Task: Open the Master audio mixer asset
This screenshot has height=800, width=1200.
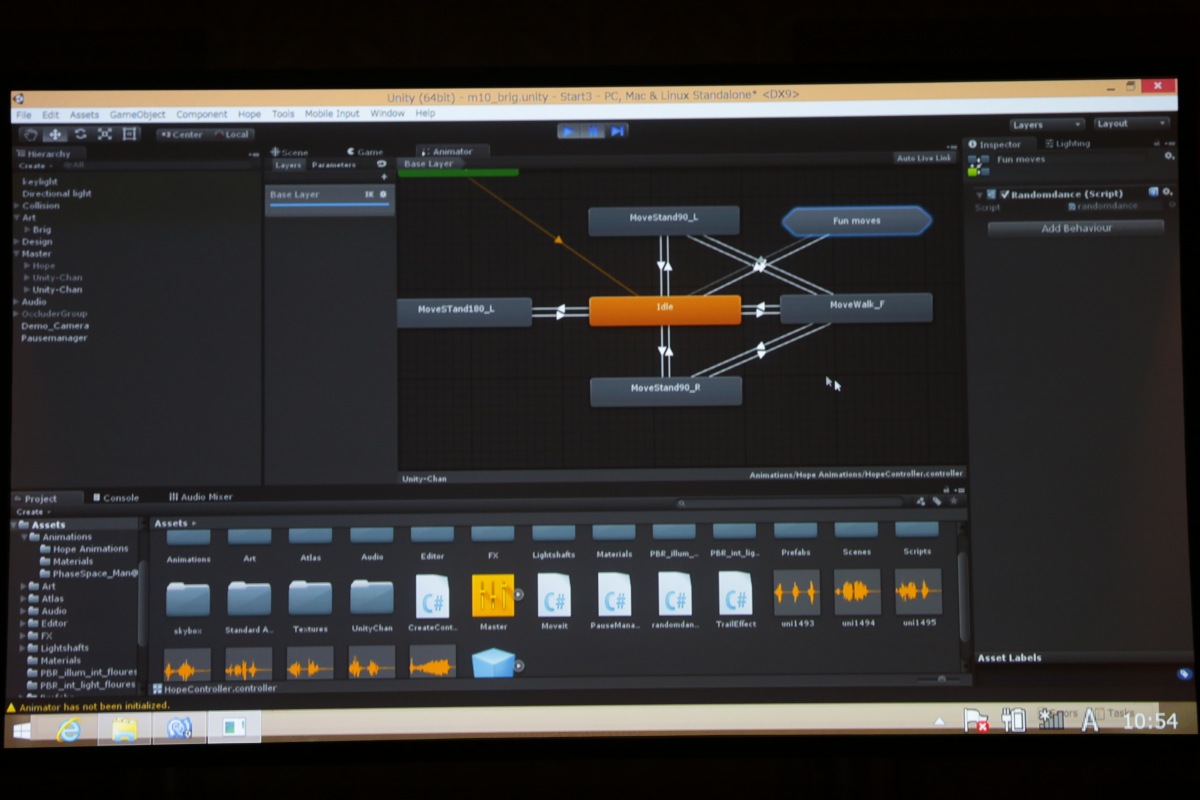Action: 493,596
